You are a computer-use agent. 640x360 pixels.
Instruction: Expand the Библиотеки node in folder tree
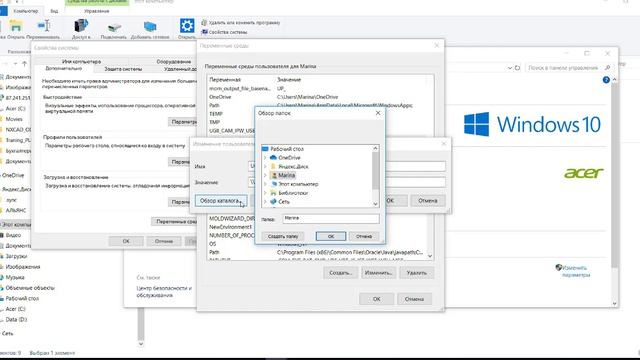pos(265,193)
